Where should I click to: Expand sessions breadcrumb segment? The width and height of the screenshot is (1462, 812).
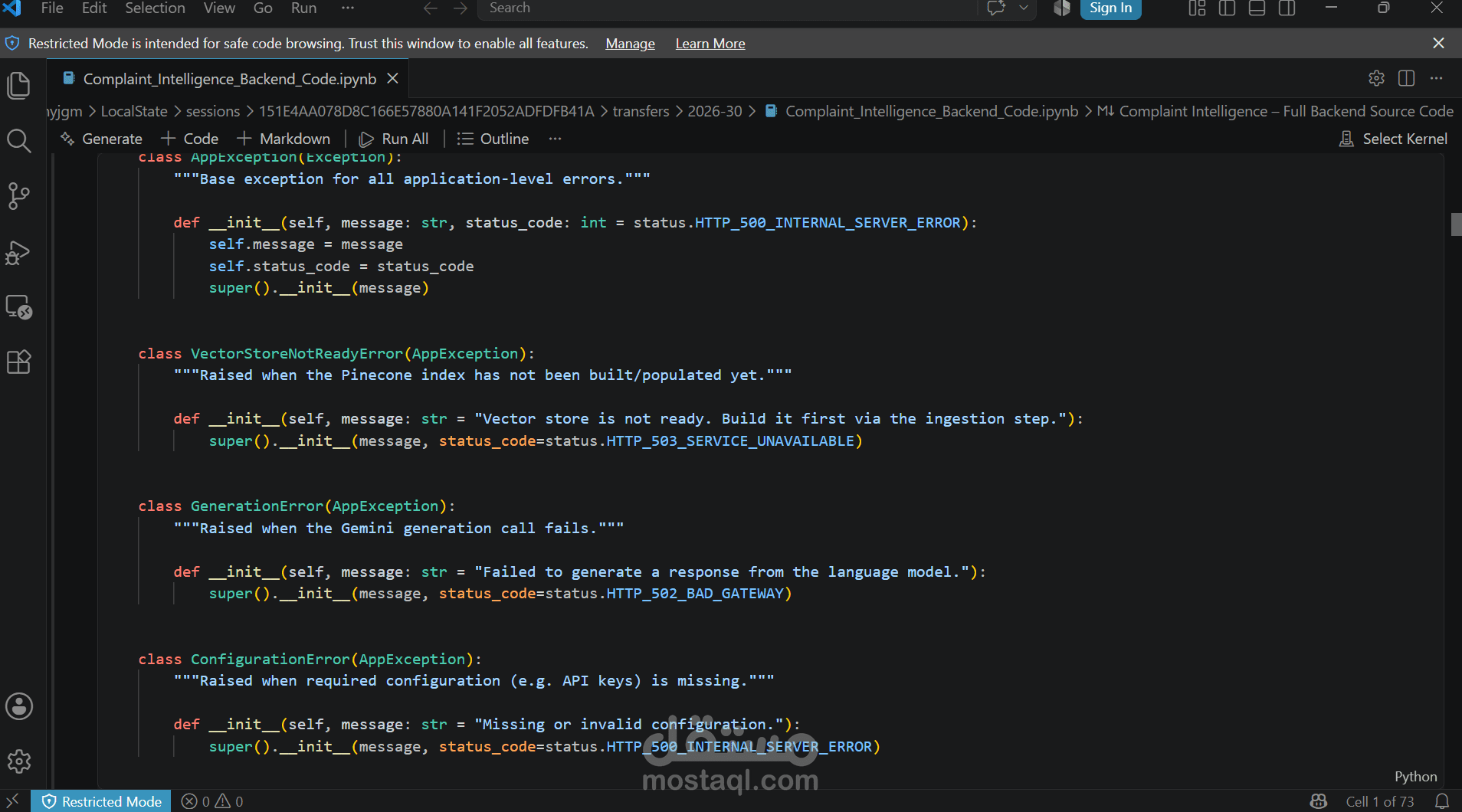[x=213, y=111]
